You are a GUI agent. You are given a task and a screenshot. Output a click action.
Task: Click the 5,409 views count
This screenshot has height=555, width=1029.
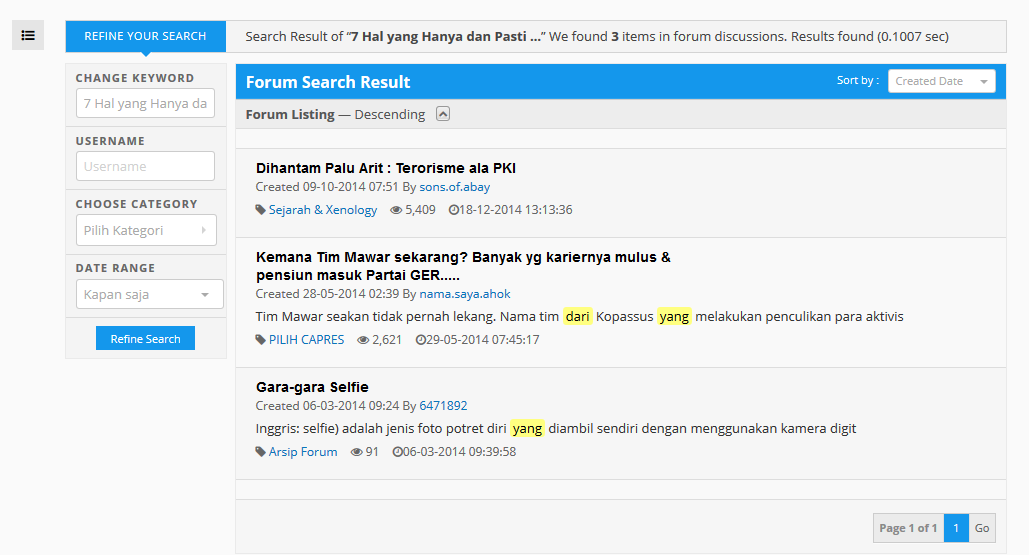coord(420,210)
